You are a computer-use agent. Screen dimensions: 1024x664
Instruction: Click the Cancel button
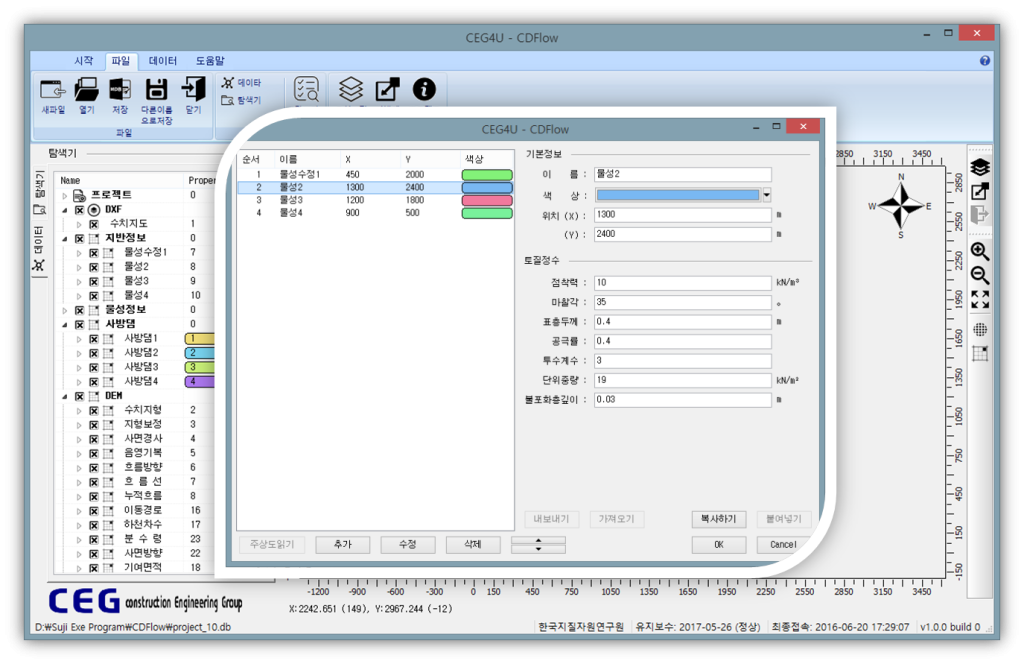(783, 545)
